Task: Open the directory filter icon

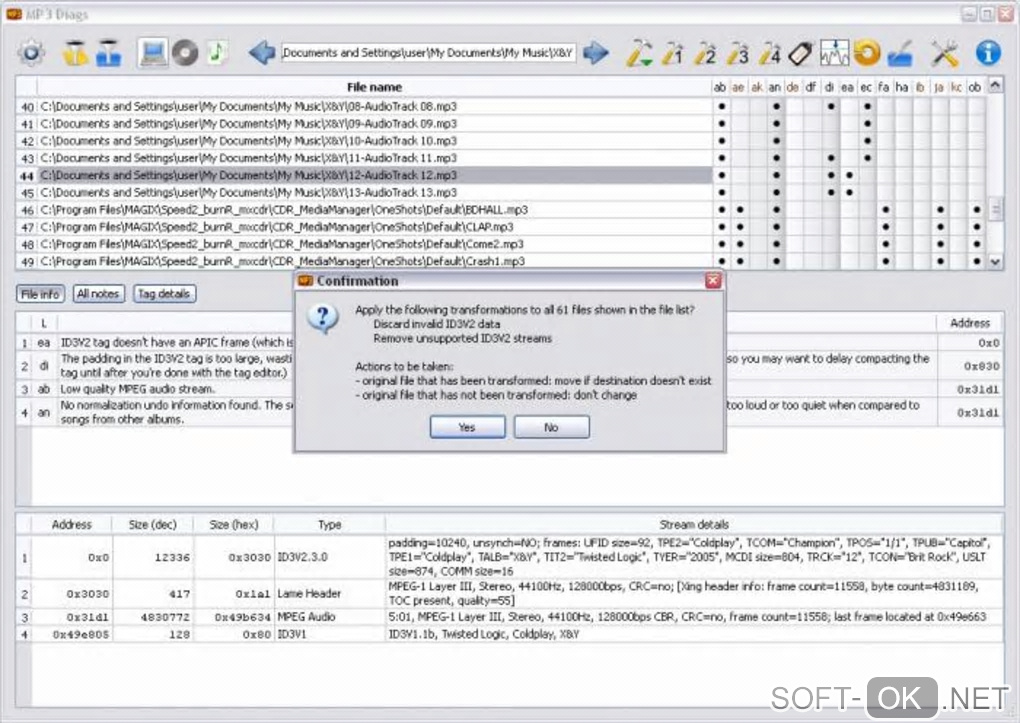Action: [x=108, y=53]
